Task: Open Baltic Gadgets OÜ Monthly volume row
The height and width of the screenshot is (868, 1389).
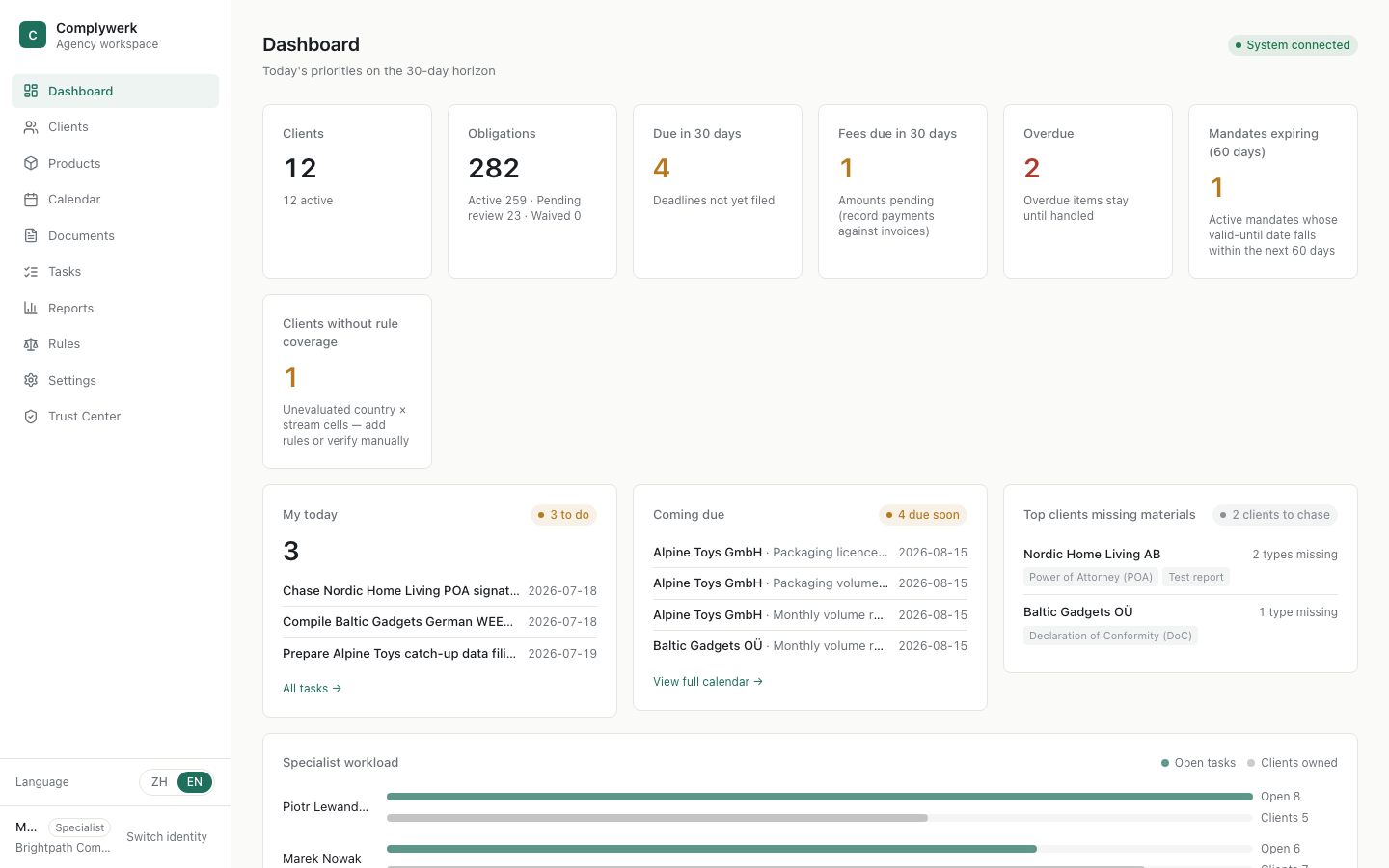Action: [x=810, y=646]
